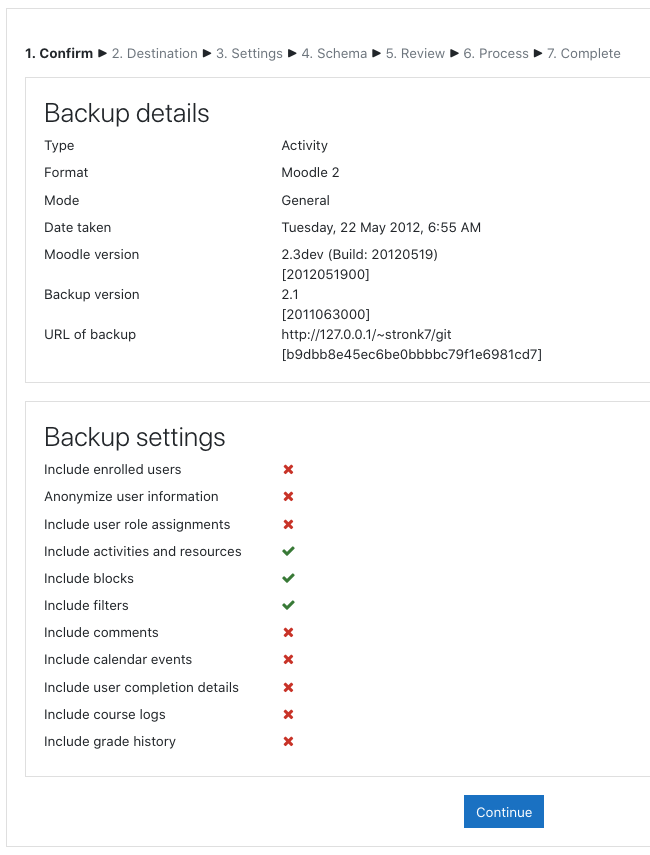Screen dimensions: 650x855
Task: Click the red cross beside Include enrolled users
Action: pos(288,469)
